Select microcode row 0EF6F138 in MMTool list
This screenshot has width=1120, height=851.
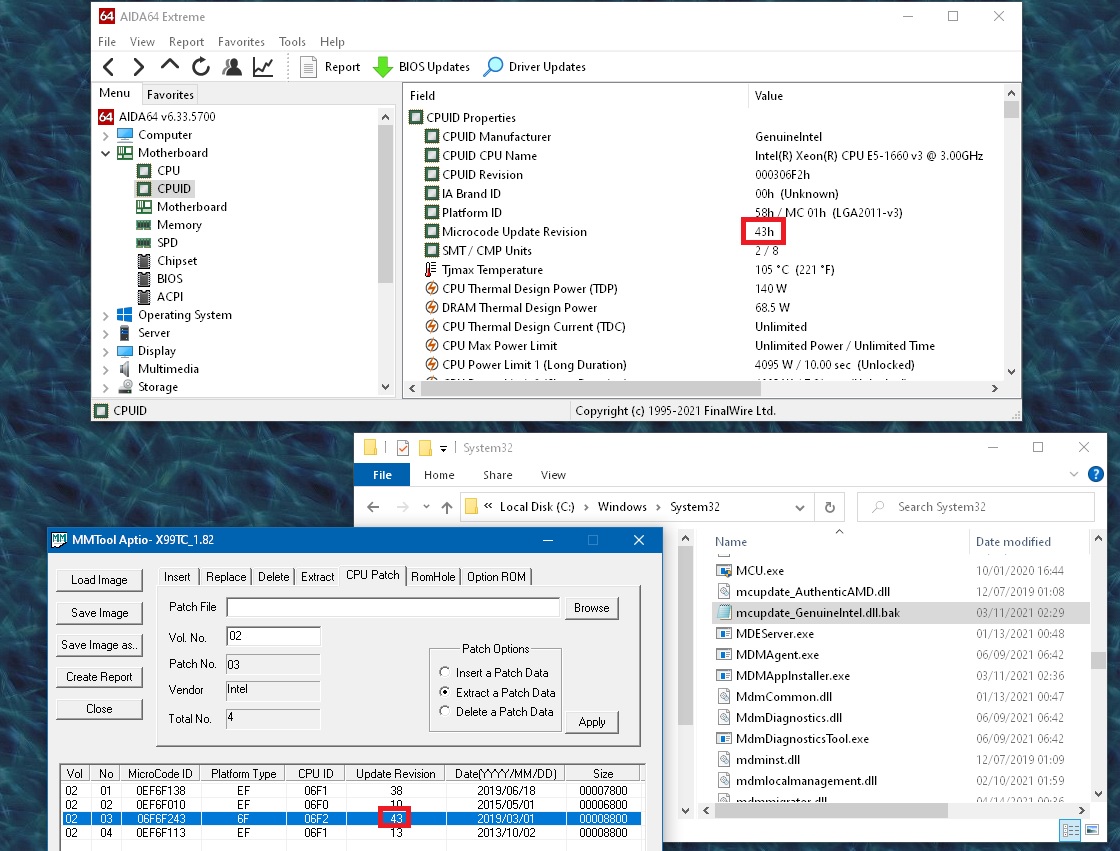click(x=351, y=791)
